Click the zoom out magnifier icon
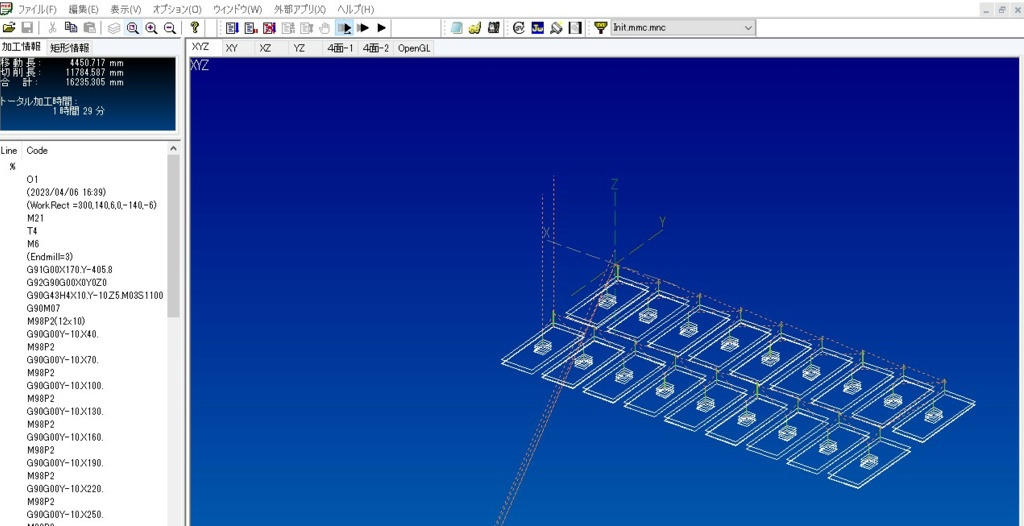Image resolution: width=1024 pixels, height=526 pixels. click(x=169, y=28)
